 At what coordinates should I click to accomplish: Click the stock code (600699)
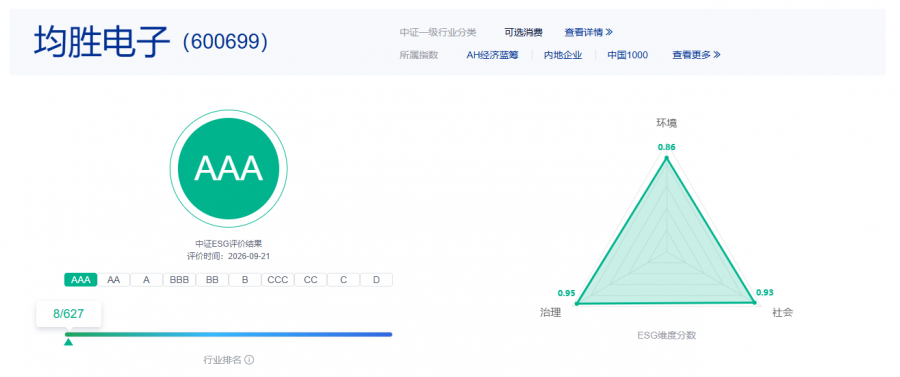tap(225, 42)
